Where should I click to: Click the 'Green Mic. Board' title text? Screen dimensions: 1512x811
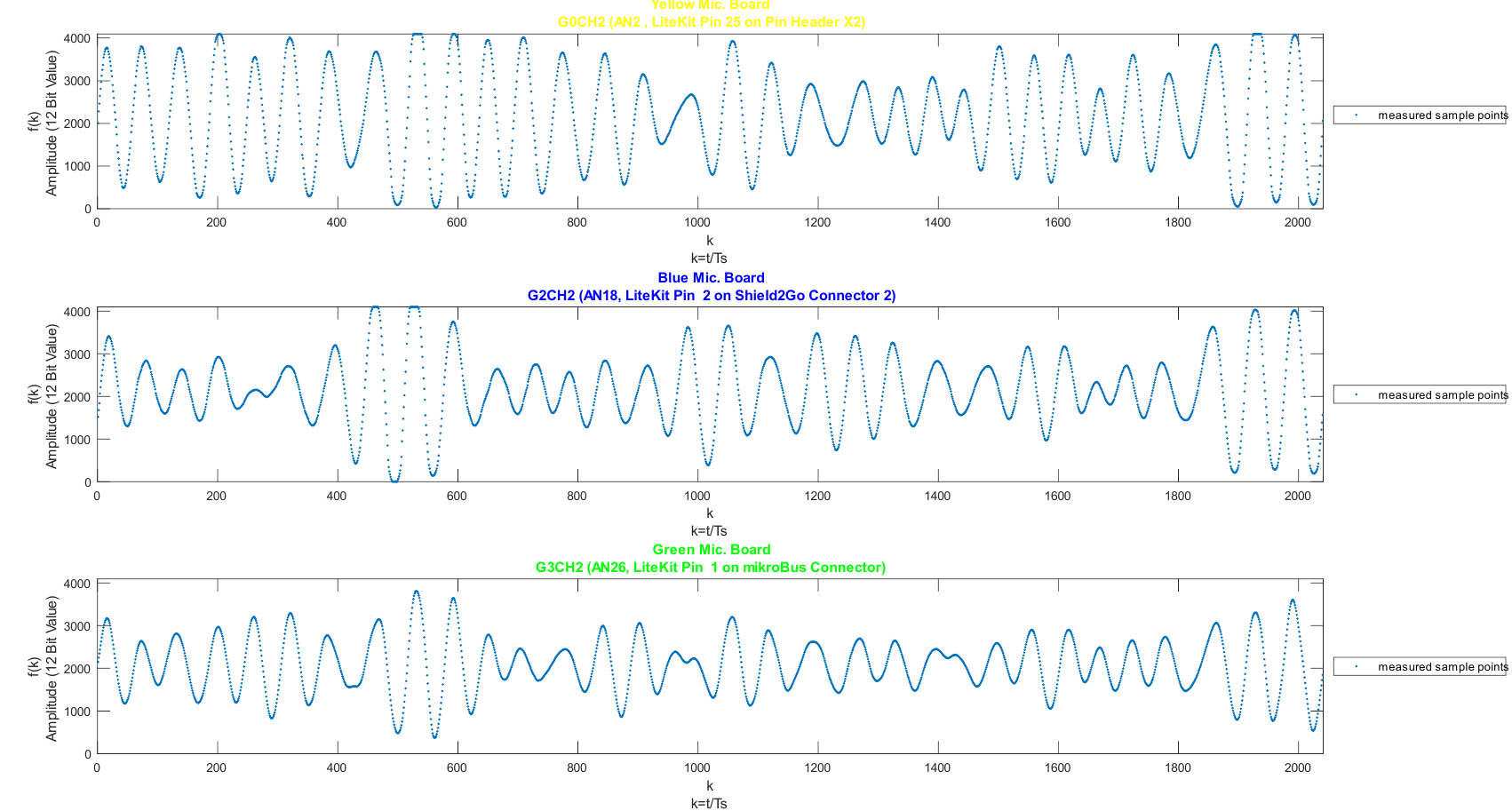[x=711, y=550]
